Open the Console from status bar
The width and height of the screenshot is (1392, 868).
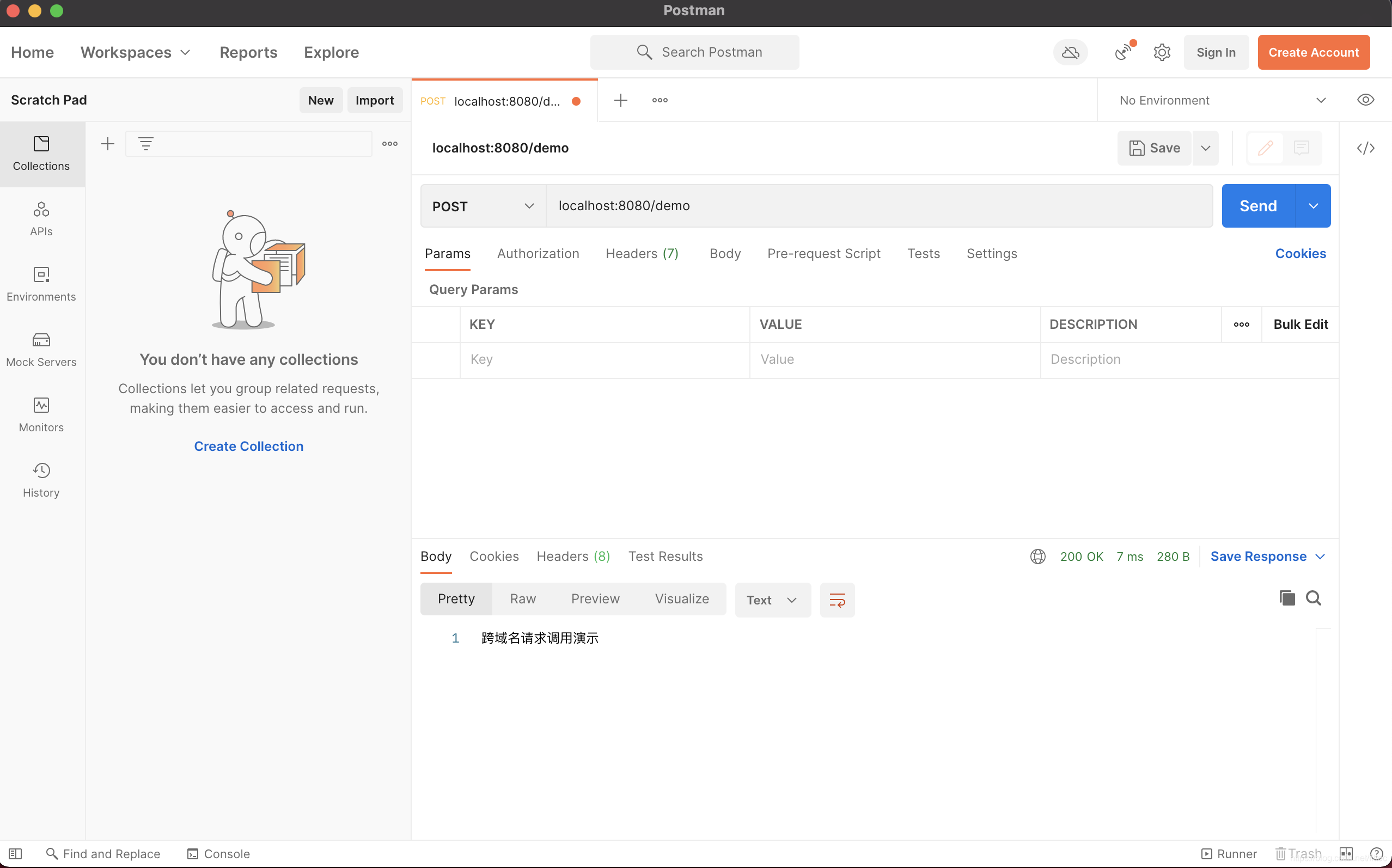pos(219,854)
